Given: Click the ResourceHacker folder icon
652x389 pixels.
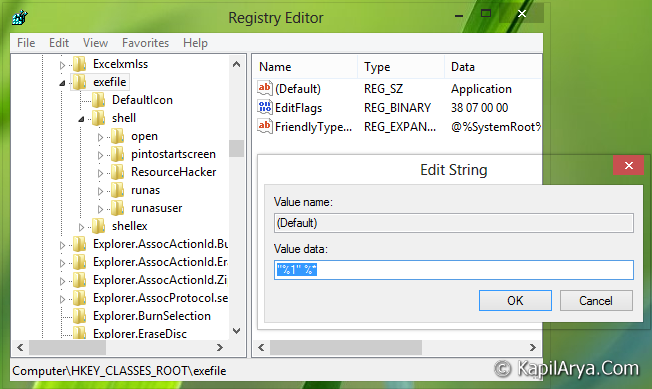Looking at the screenshot, I should point(118,172).
